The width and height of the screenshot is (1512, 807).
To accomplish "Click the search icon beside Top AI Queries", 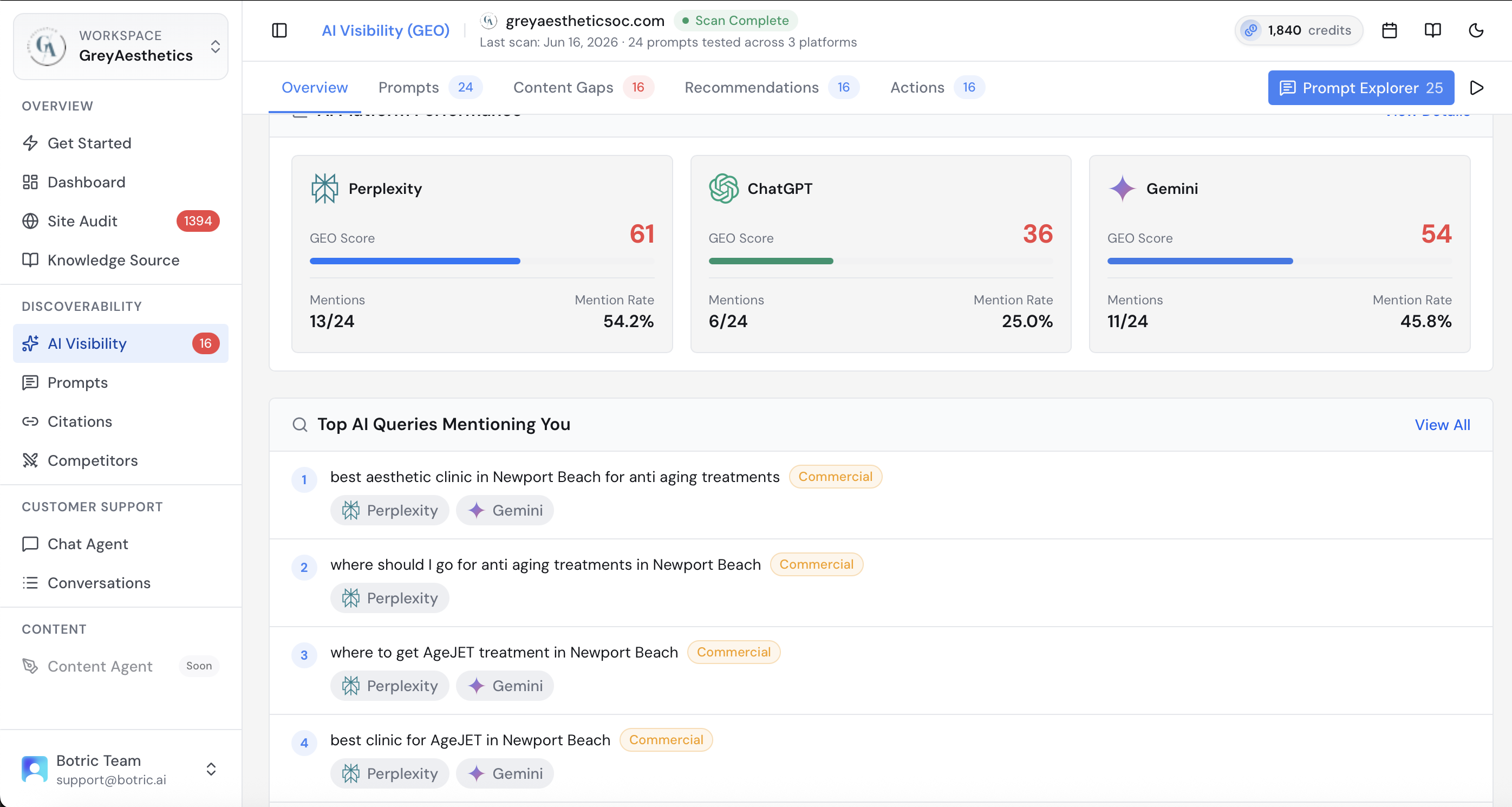I will coord(300,424).
